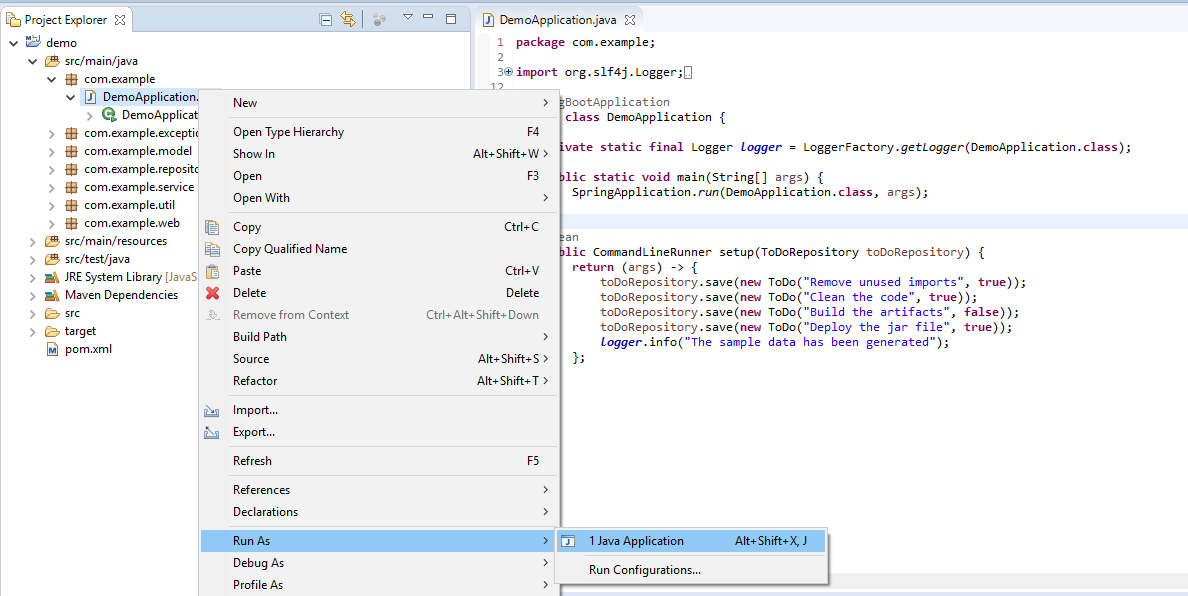The image size is (1188, 596).
Task: Maximize the Project Explorer panel
Action: coord(451,18)
